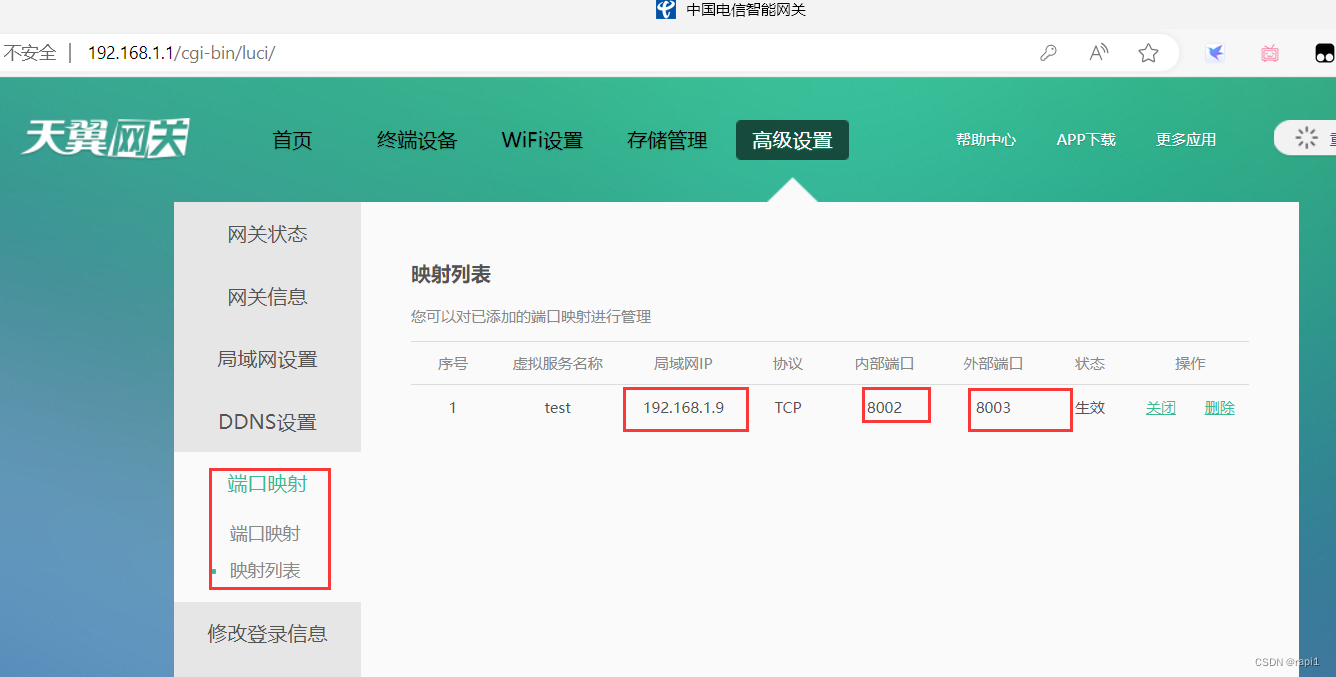Collapse the green 端口映射 section header
The image size is (1336, 677).
267,484
